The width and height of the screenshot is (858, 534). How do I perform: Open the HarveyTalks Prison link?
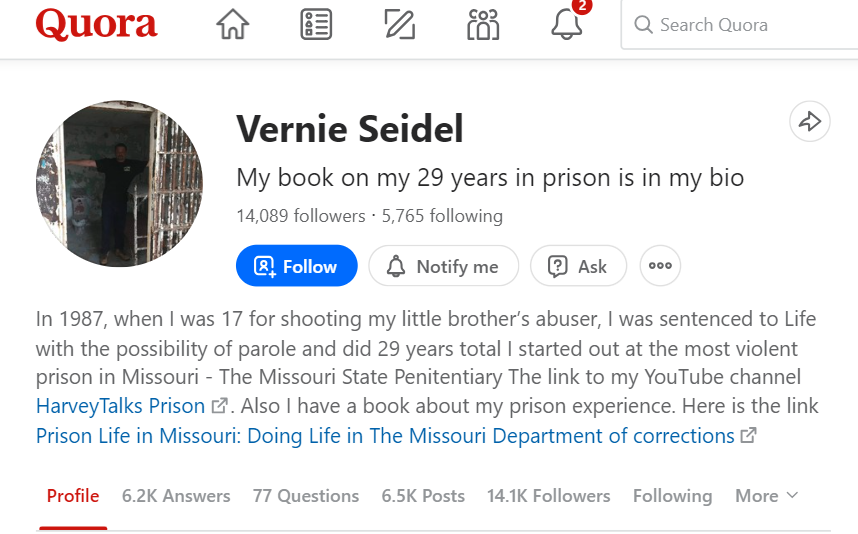[x=121, y=407]
